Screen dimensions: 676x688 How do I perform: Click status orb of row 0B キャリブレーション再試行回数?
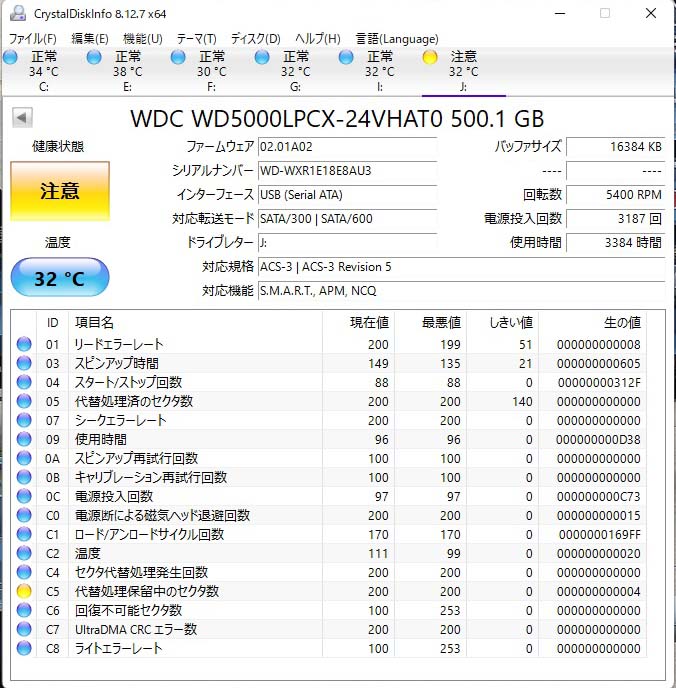click(x=24, y=477)
